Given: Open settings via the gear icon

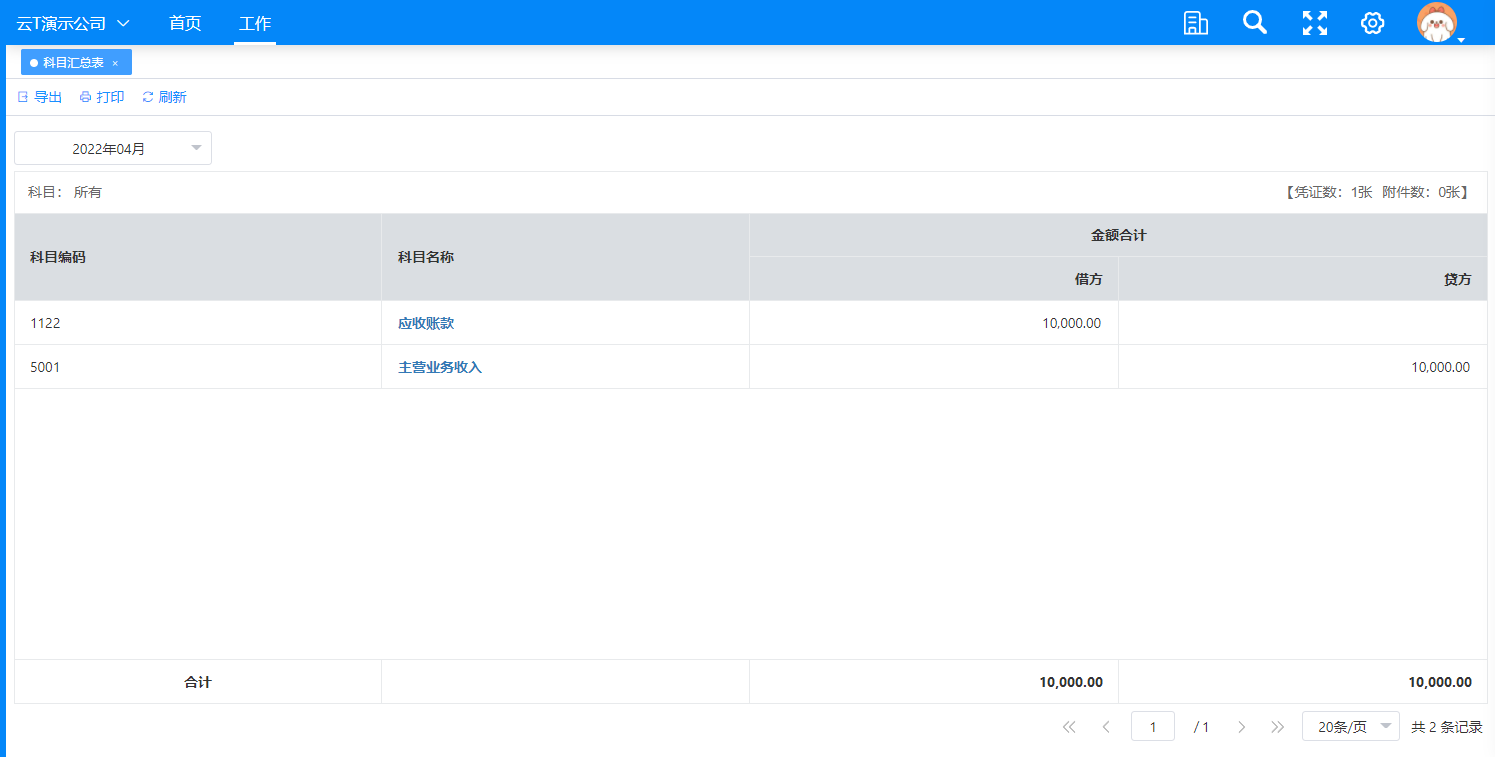Looking at the screenshot, I should tap(1372, 23).
